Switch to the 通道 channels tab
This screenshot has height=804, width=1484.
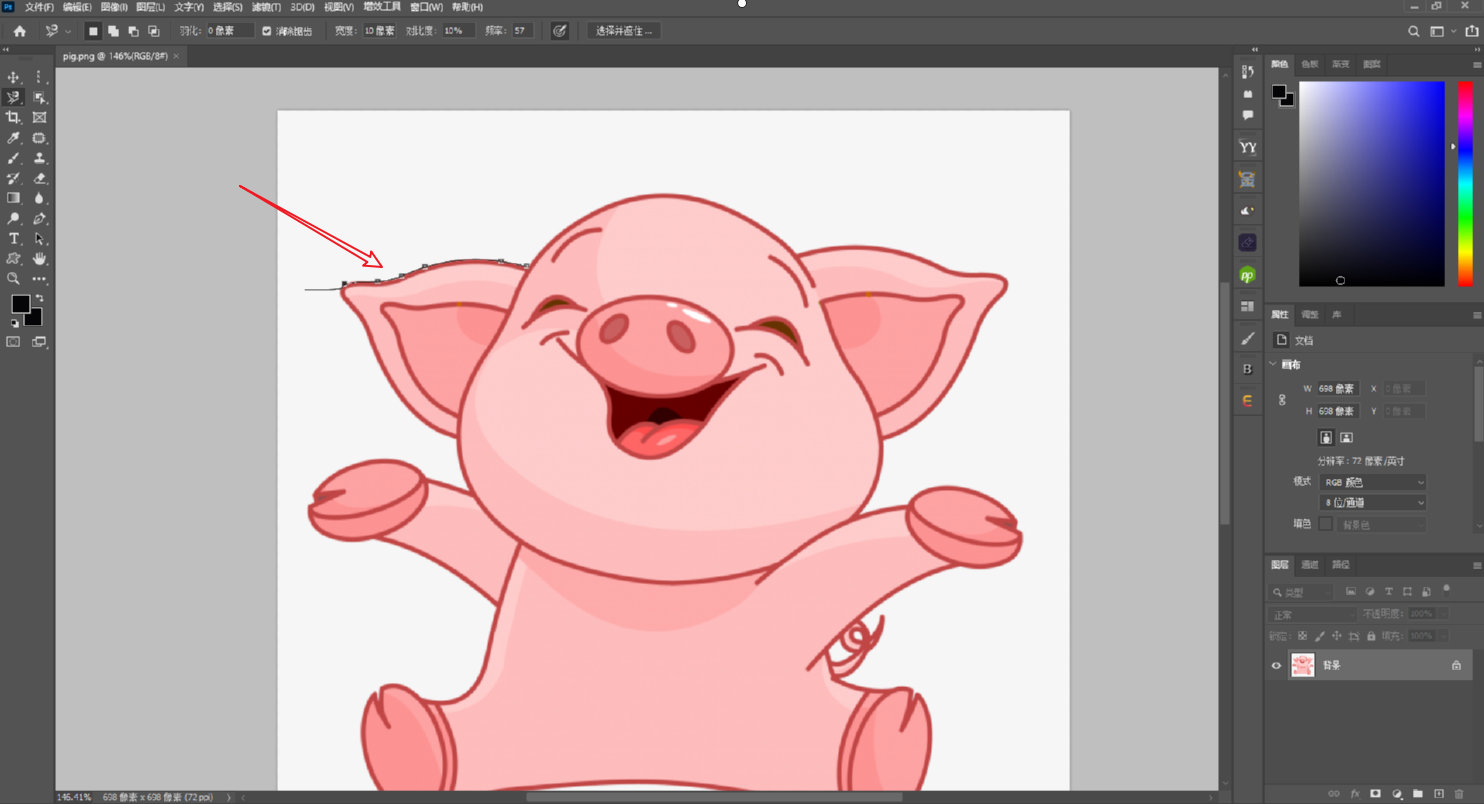pyautogui.click(x=1310, y=565)
